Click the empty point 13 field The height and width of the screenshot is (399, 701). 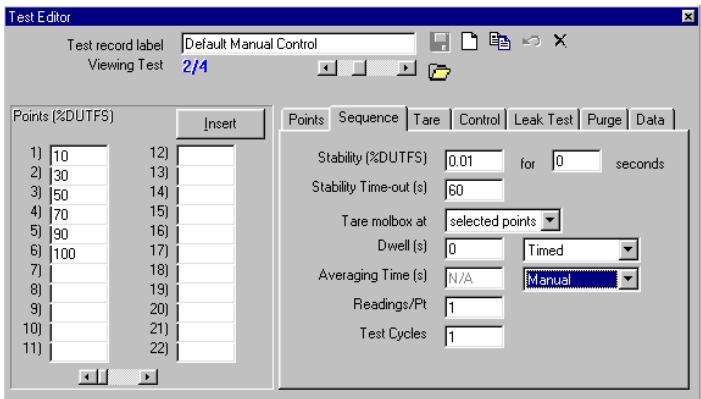pos(206,175)
